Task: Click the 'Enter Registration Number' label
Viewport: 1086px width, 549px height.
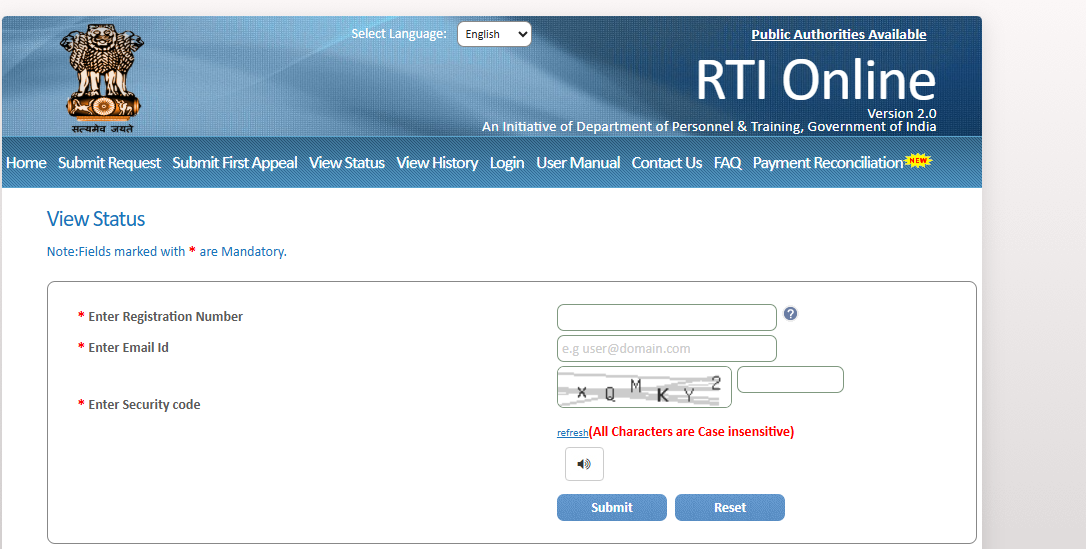Action: [166, 316]
